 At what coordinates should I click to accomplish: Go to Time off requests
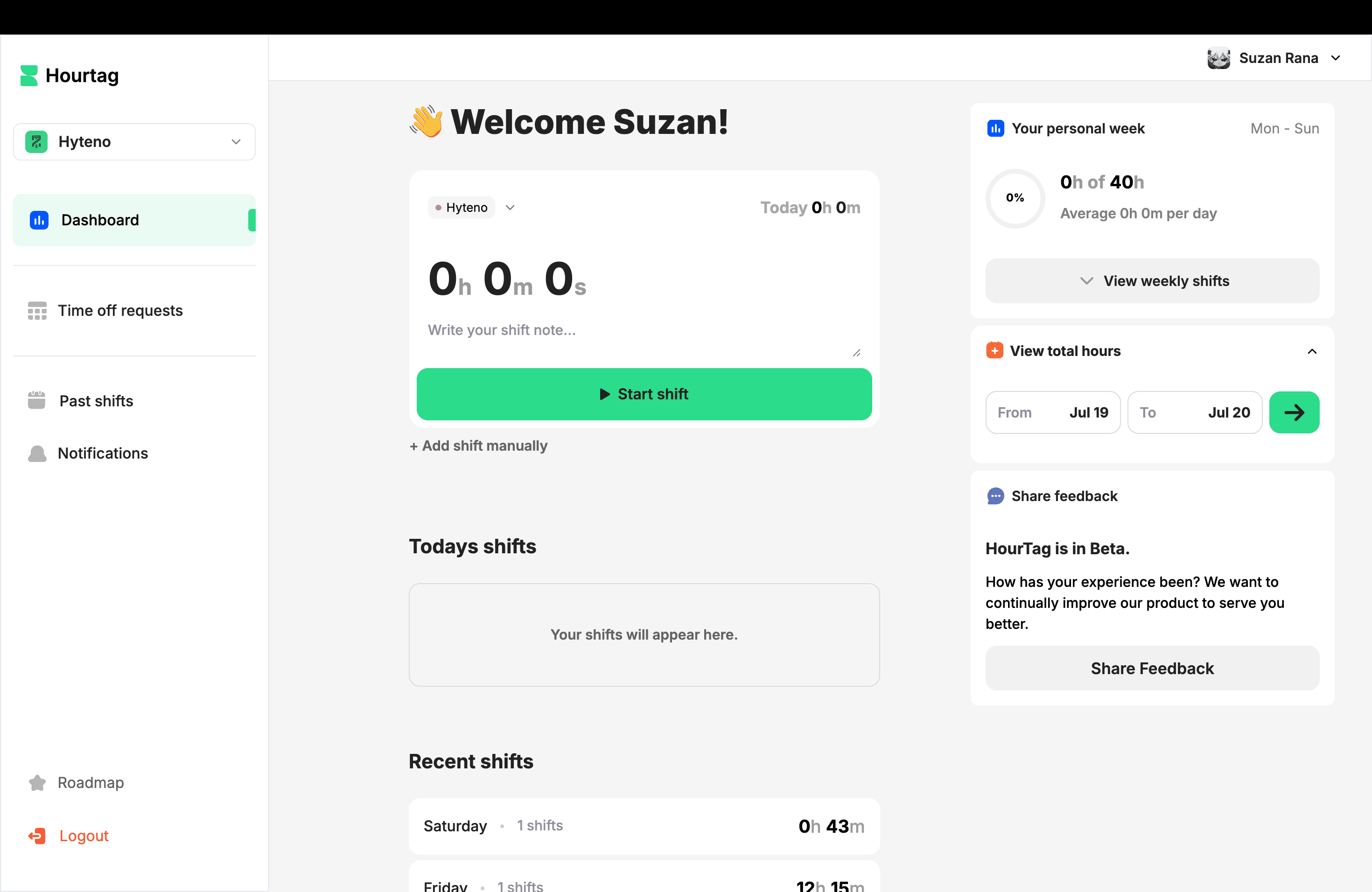pyautogui.click(x=120, y=311)
